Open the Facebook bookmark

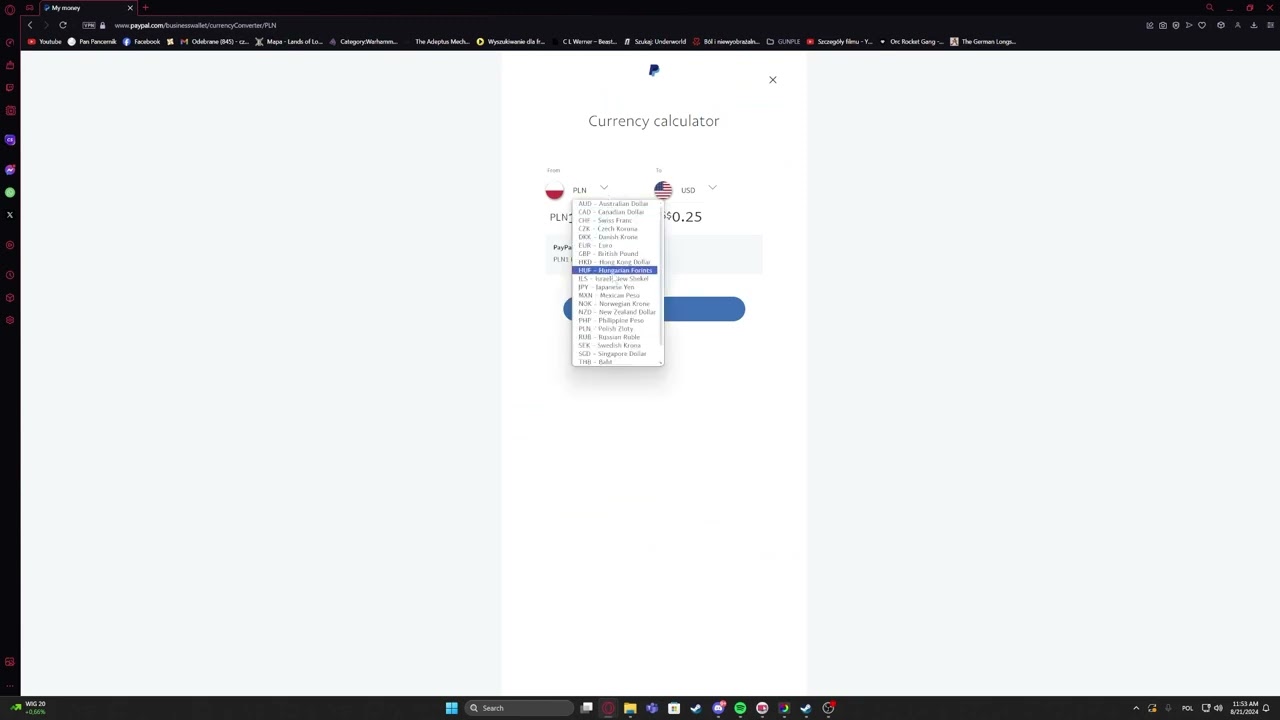141,42
